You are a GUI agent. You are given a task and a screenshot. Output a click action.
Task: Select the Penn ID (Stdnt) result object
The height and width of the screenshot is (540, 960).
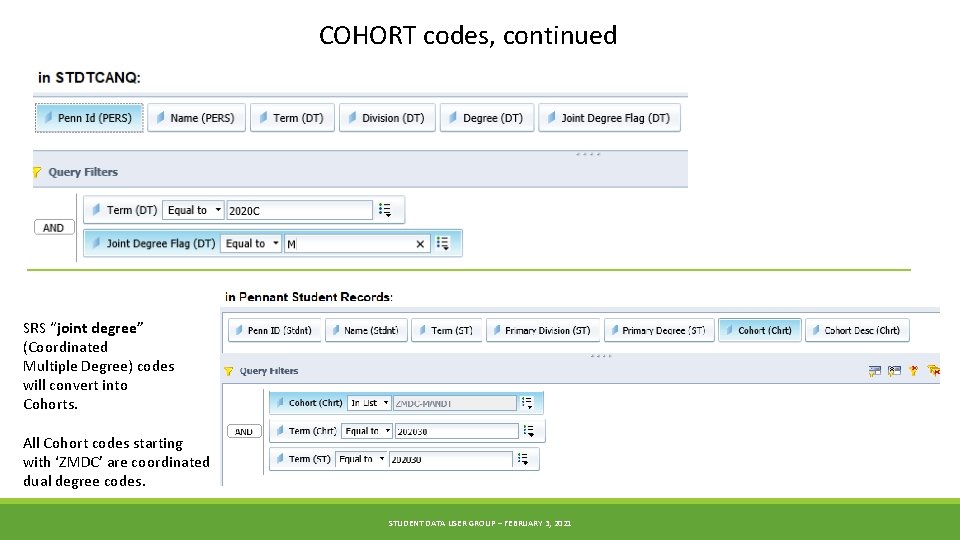tap(274, 330)
